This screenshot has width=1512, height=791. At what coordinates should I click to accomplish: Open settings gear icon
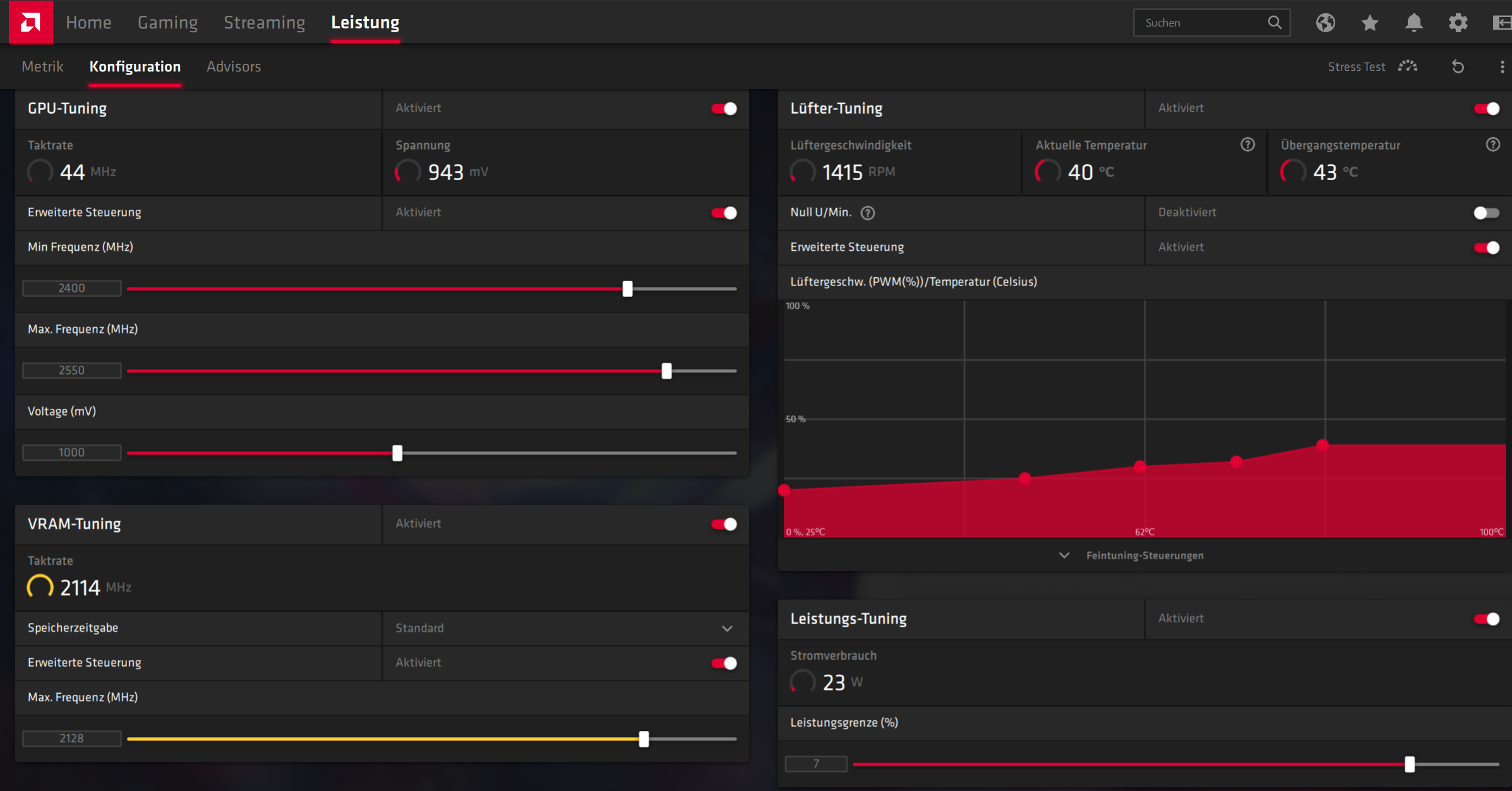(1458, 23)
